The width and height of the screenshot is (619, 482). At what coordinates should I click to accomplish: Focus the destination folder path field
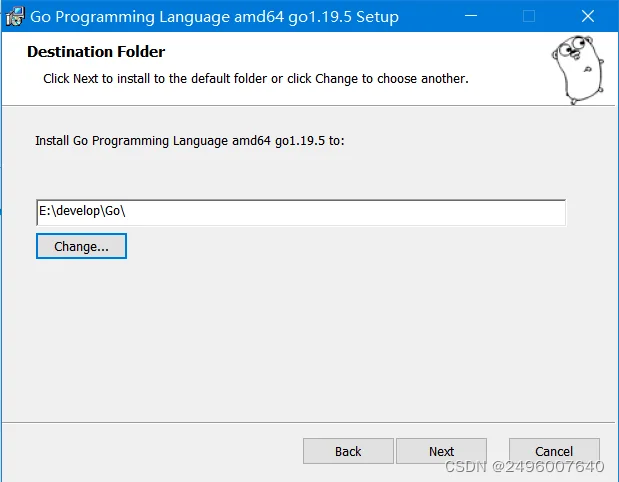tap(301, 212)
